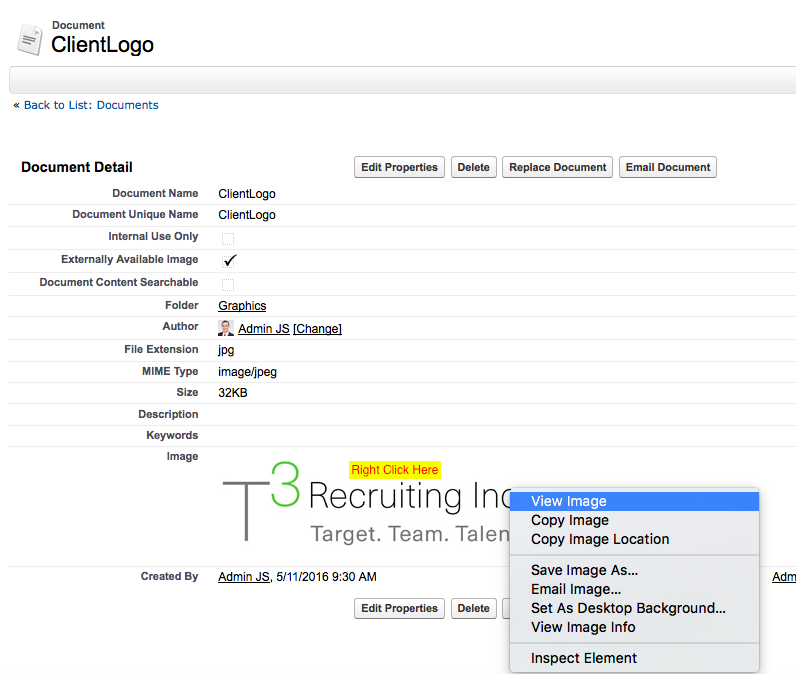796x674 pixels.
Task: Pick Email Image… in the context menu
Action: (x=634, y=589)
